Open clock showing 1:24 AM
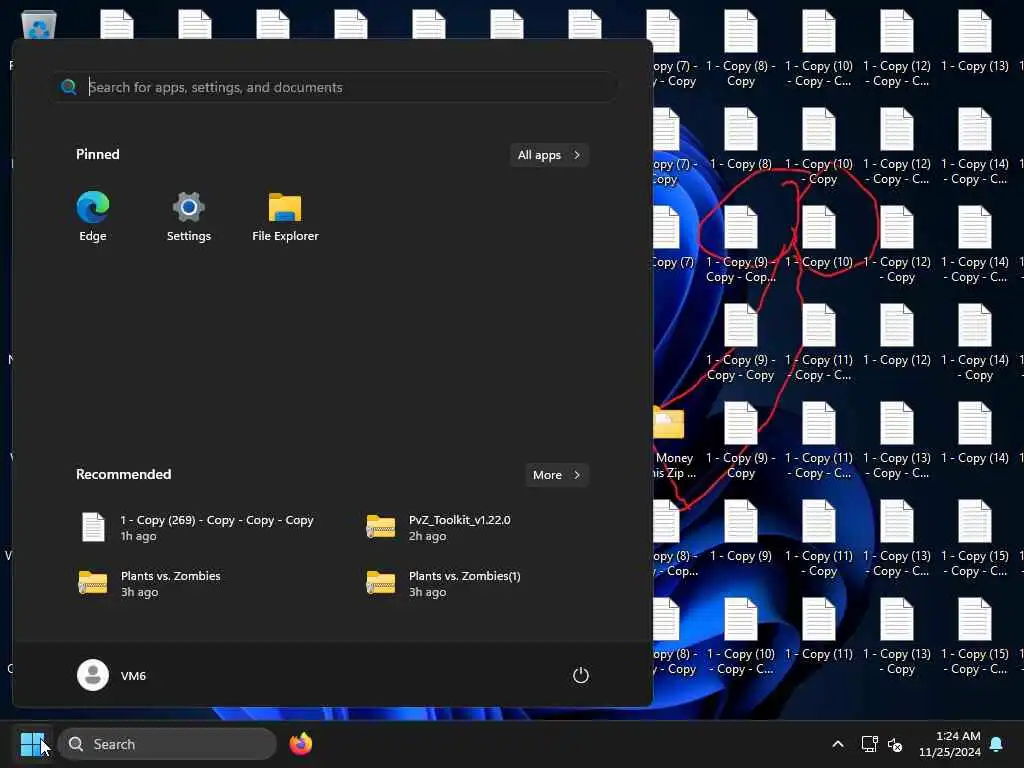 point(950,744)
